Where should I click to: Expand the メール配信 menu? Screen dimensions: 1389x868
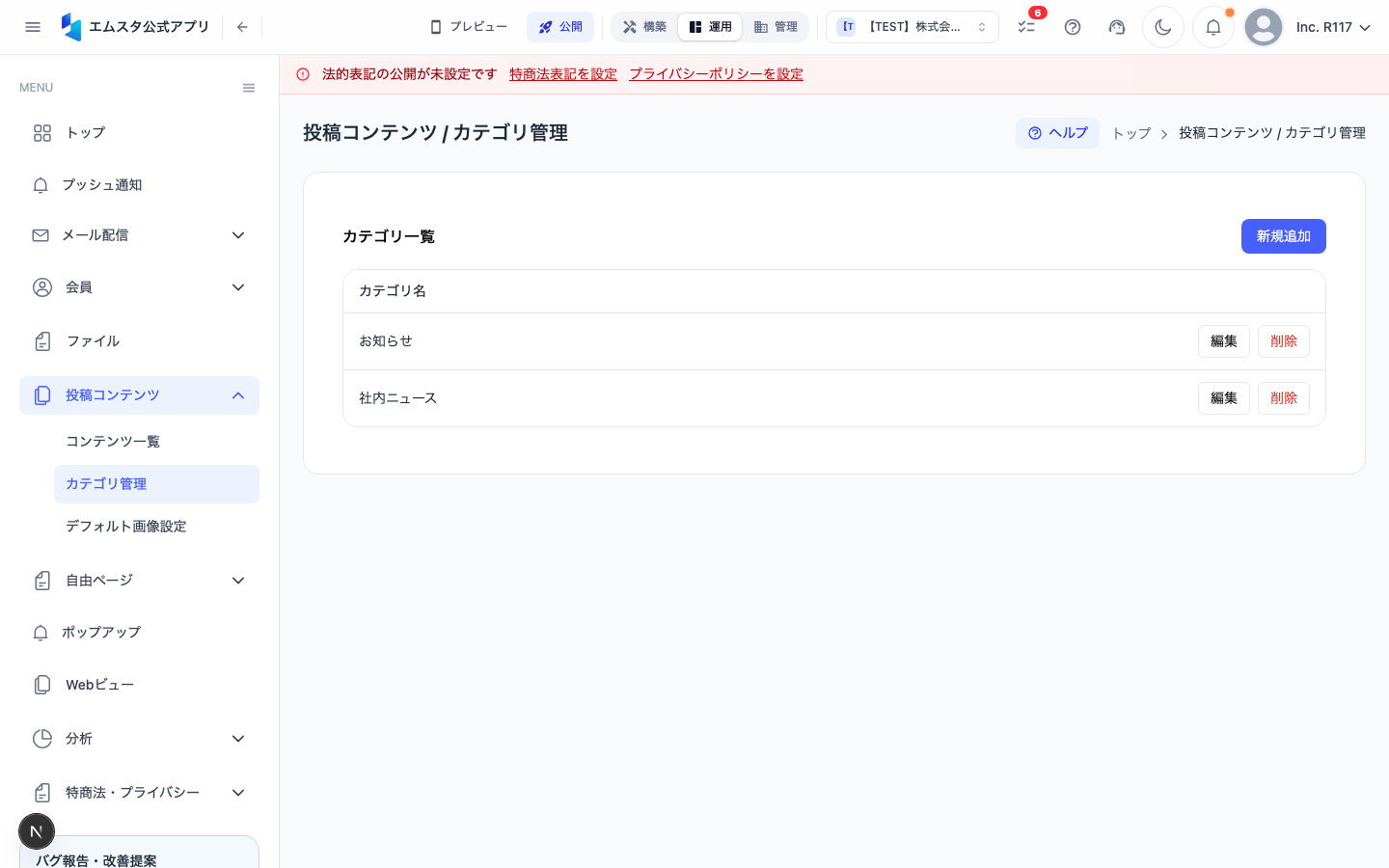coord(139,235)
